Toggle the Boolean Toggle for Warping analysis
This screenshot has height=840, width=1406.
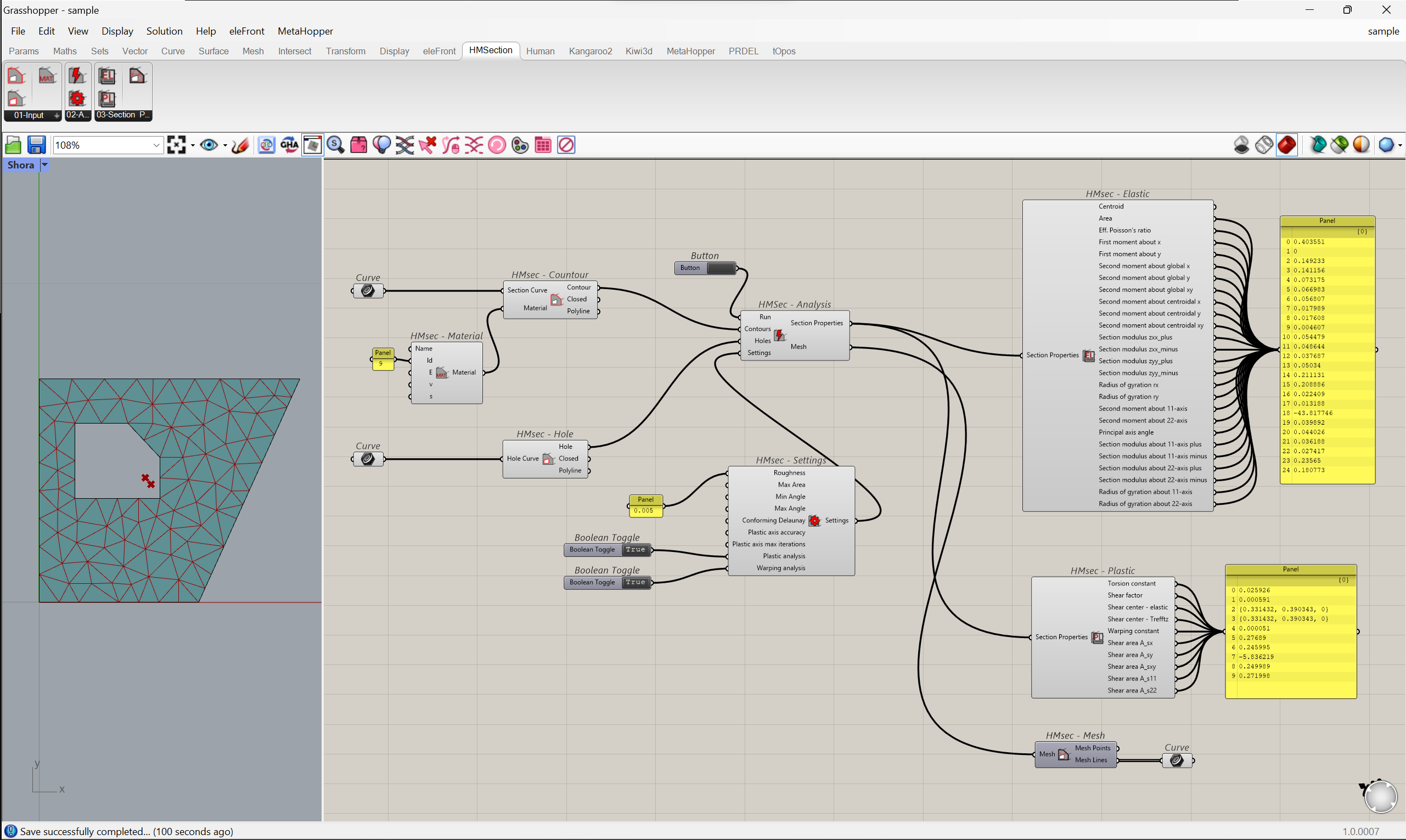click(x=635, y=583)
